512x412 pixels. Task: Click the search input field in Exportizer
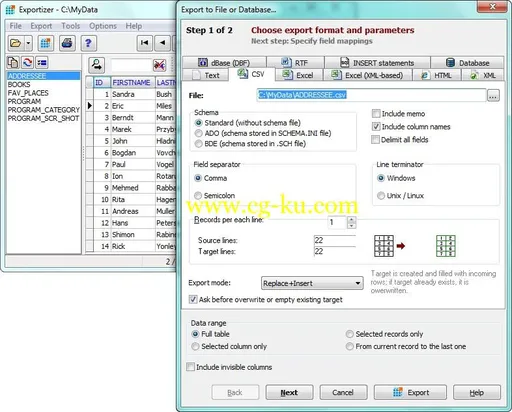tap(131, 65)
